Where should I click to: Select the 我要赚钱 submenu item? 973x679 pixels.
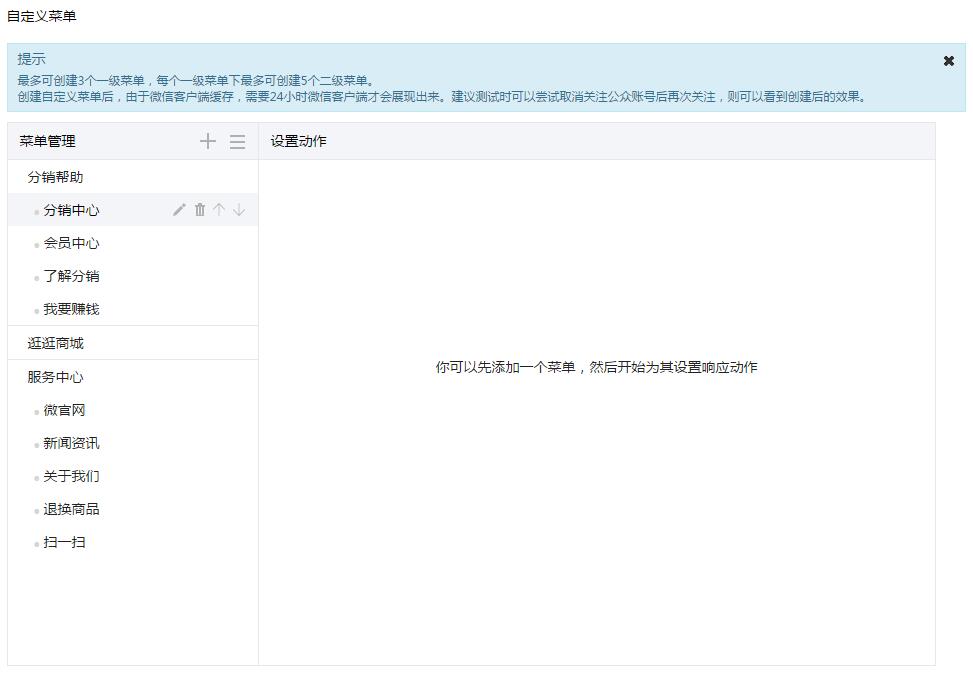tap(71, 309)
